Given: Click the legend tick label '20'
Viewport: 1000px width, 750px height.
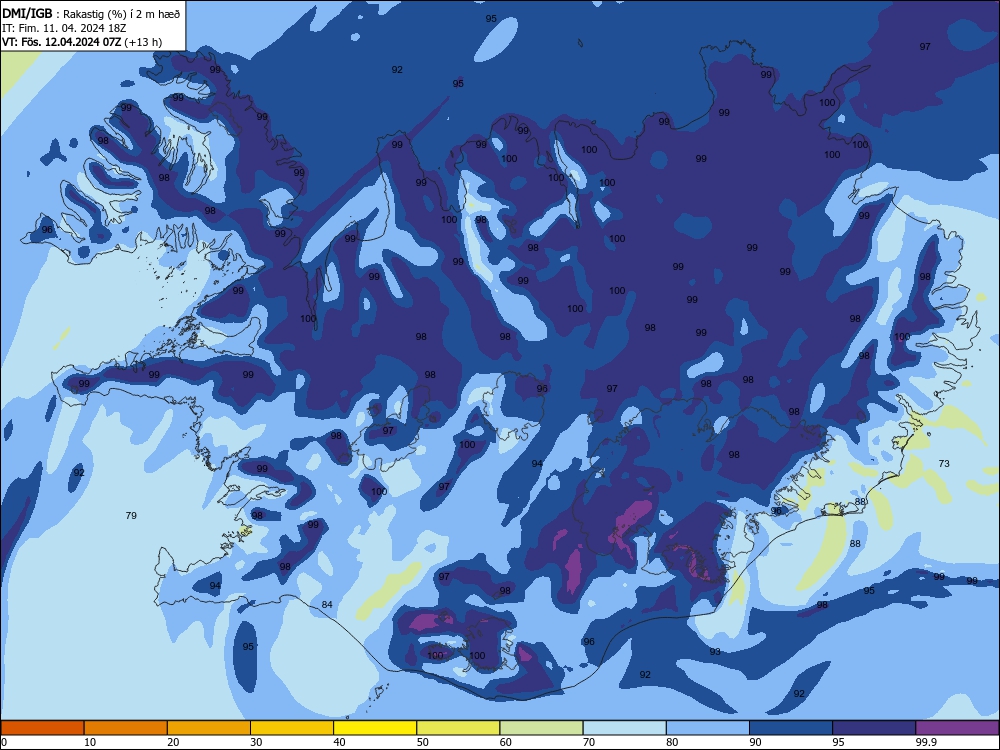Looking at the screenshot, I should [x=173, y=742].
